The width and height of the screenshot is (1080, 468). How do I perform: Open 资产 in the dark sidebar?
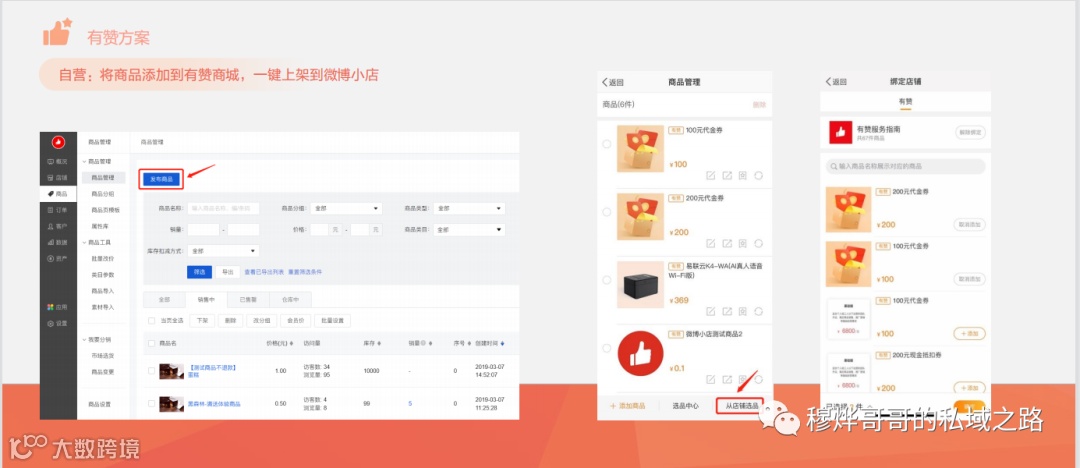click(x=58, y=258)
